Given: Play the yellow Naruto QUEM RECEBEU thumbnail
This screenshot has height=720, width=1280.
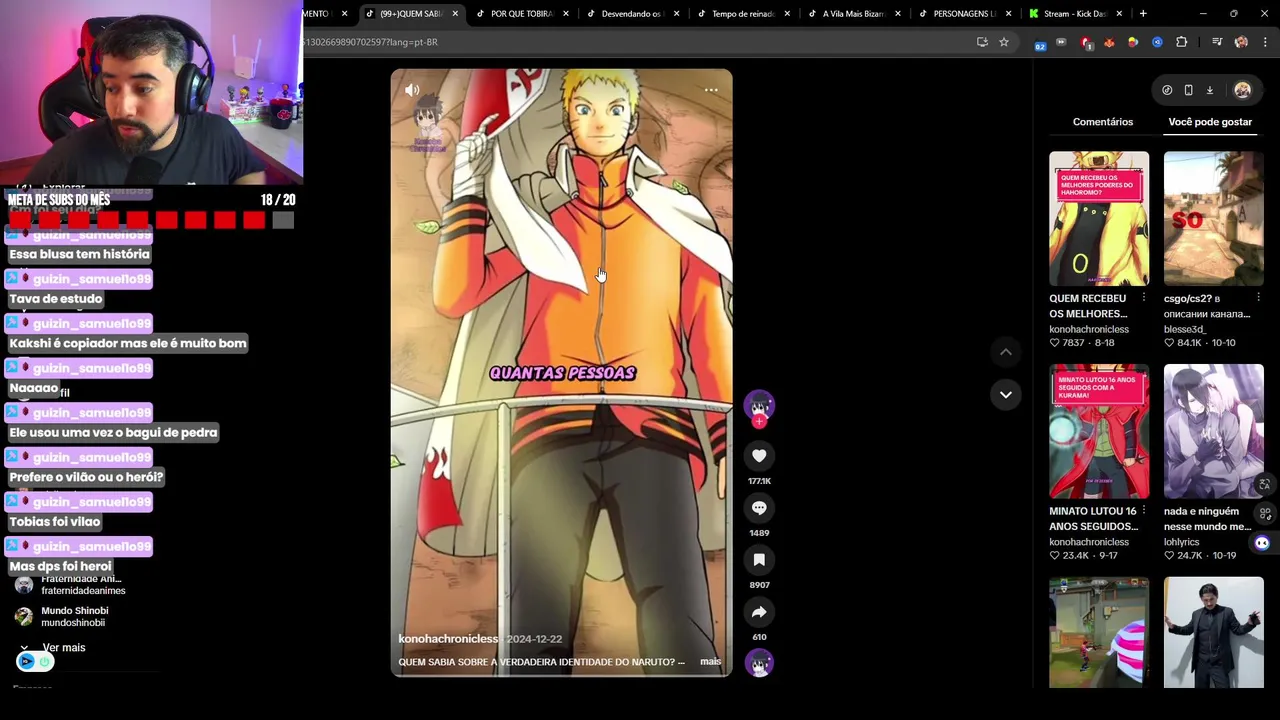Looking at the screenshot, I should (1099, 219).
